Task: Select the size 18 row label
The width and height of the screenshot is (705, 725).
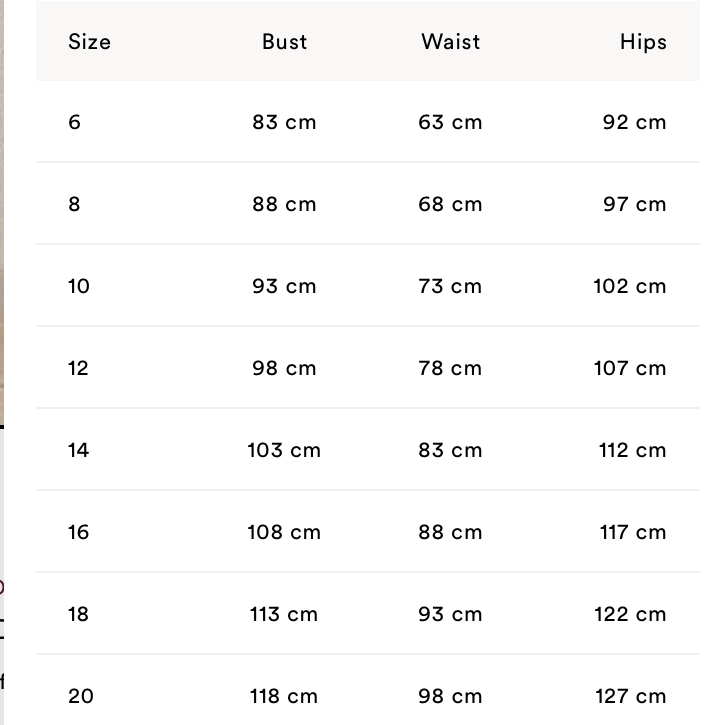Action: 78,614
